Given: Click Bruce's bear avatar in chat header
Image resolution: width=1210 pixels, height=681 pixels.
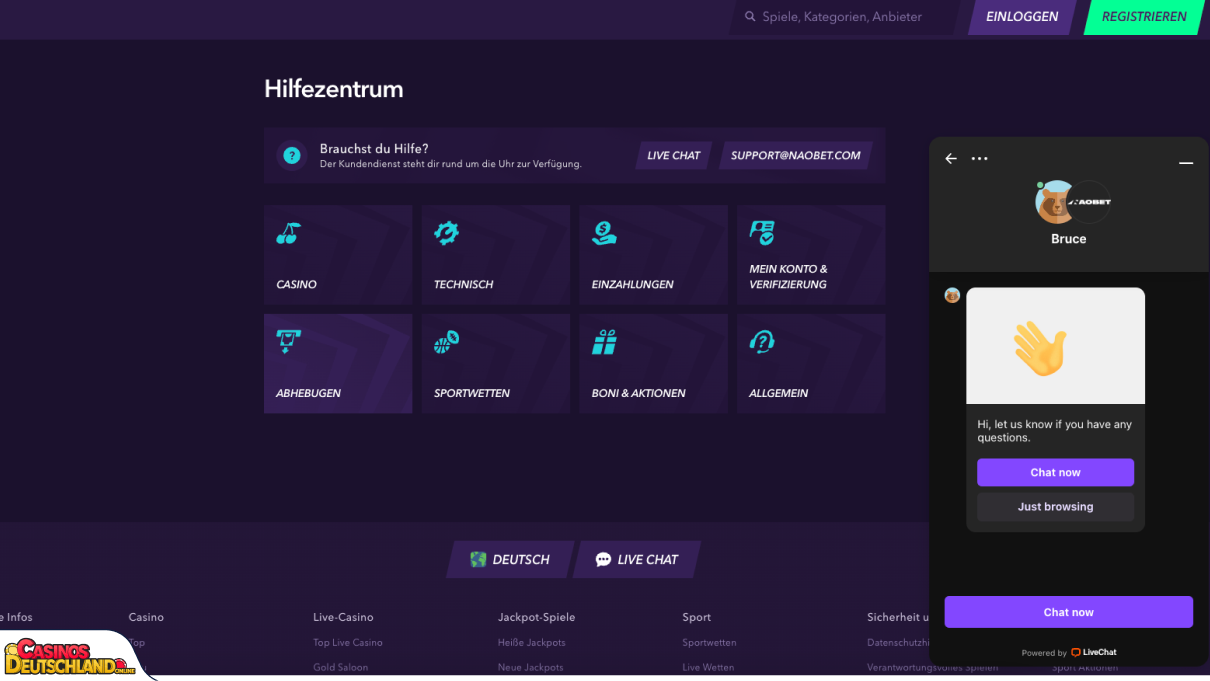Looking at the screenshot, I should pos(1054,202).
